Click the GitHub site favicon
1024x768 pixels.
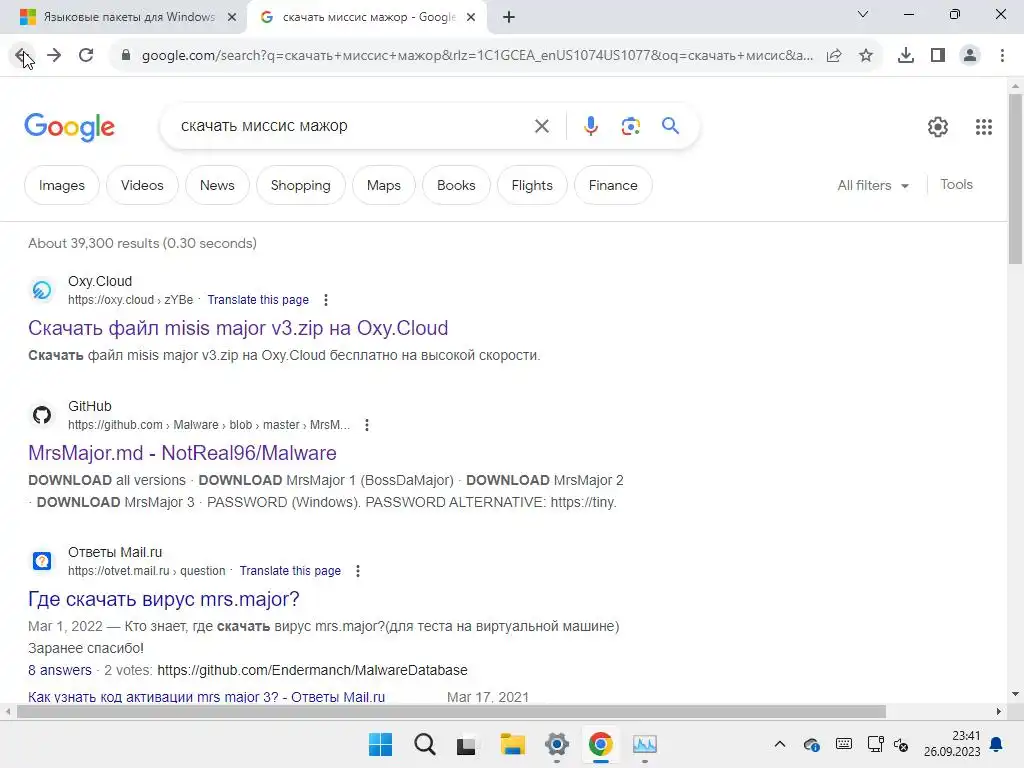pyautogui.click(x=42, y=415)
